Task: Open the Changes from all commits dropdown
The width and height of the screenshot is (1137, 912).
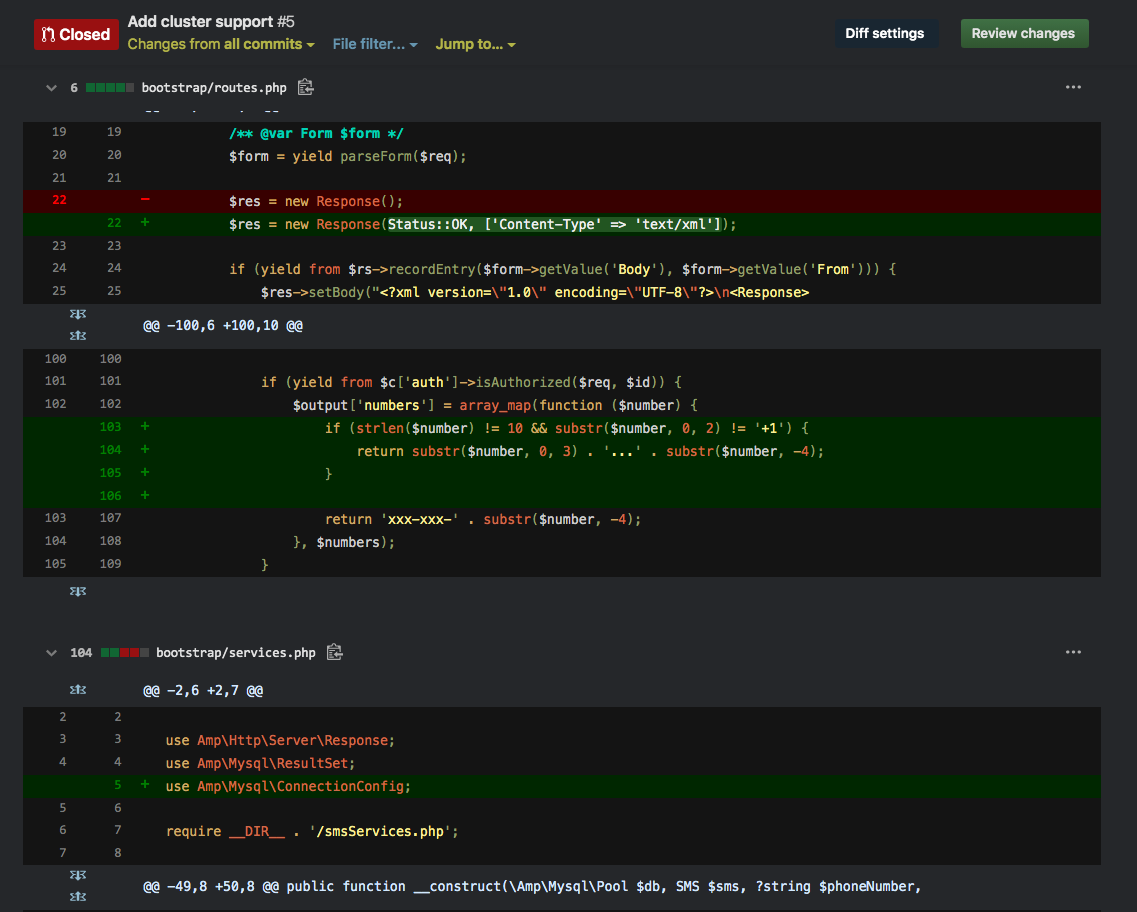Action: [221, 44]
